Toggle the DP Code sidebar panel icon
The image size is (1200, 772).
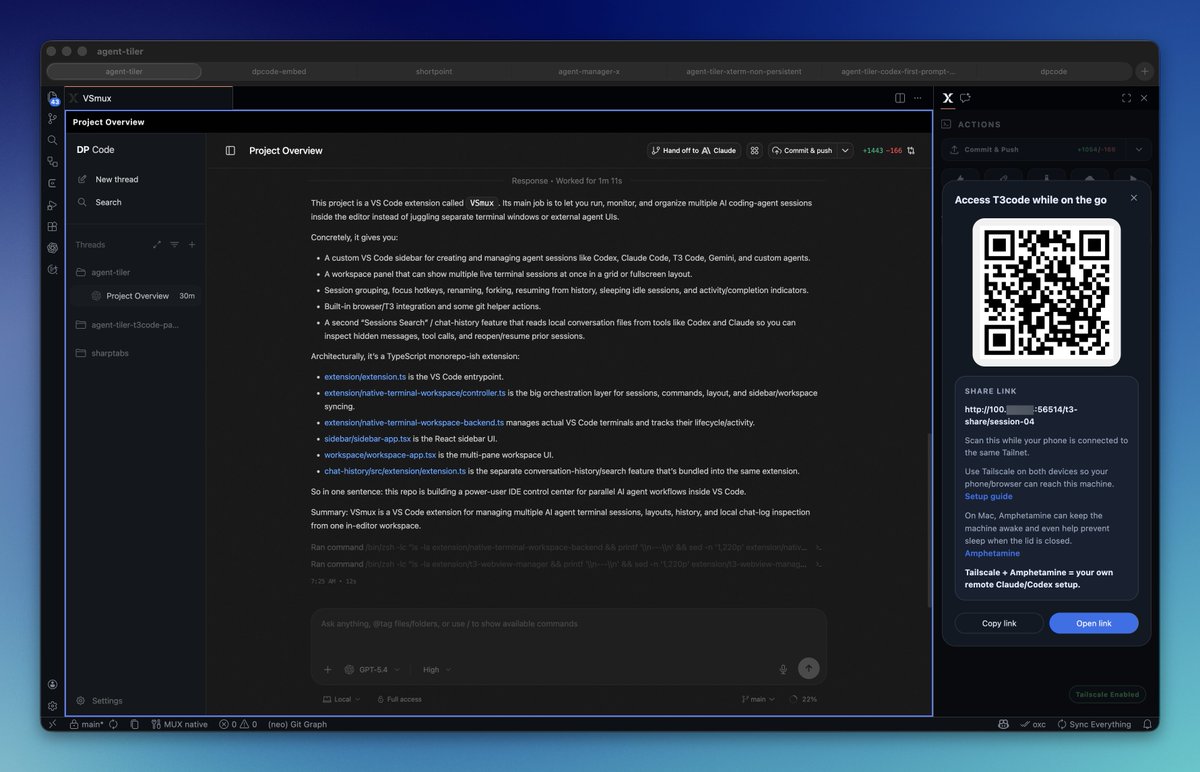coord(230,150)
